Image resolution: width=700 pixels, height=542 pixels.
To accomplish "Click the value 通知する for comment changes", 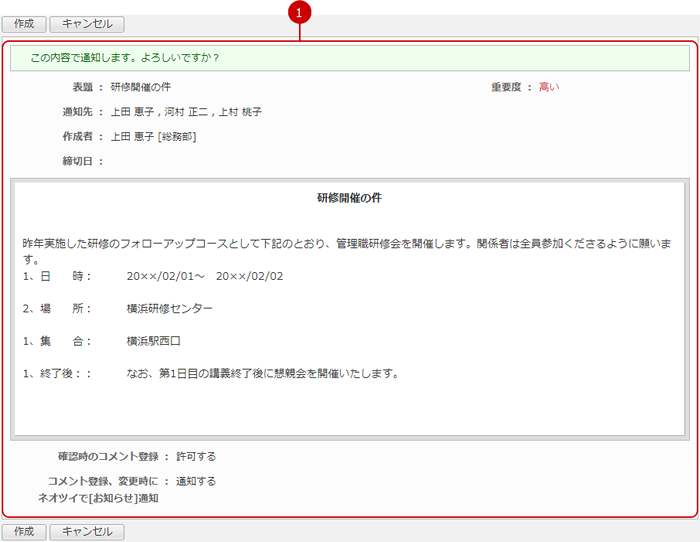I will (196, 481).
